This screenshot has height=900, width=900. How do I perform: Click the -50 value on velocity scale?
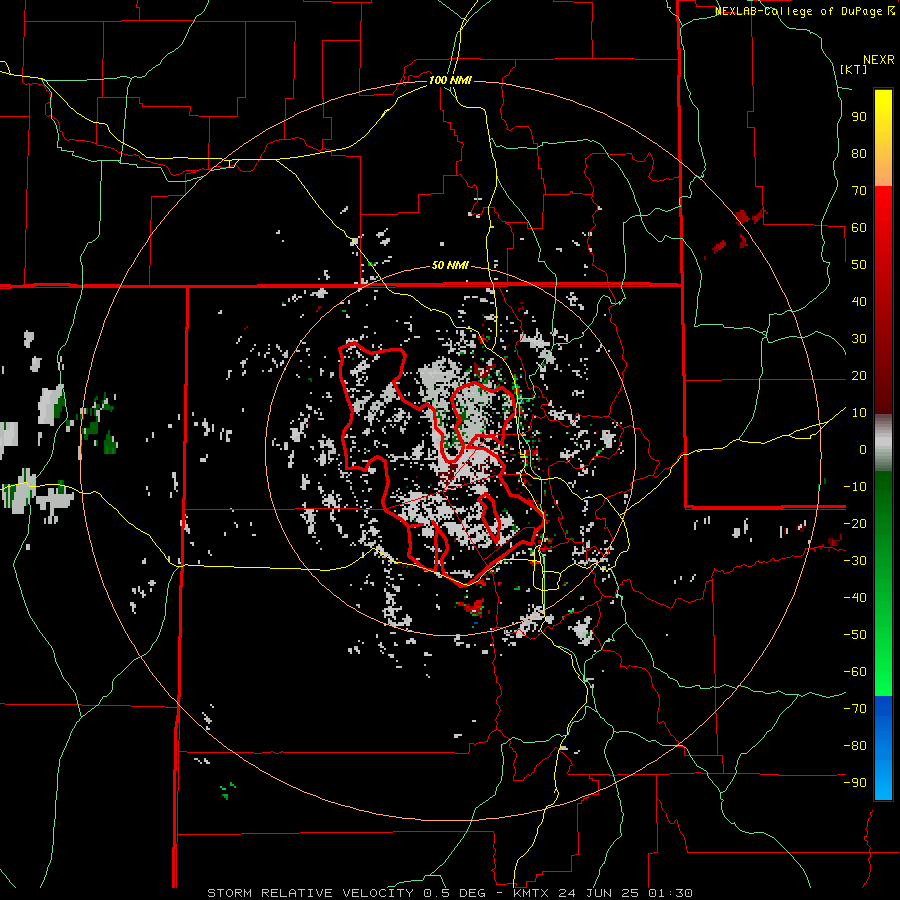click(x=855, y=635)
